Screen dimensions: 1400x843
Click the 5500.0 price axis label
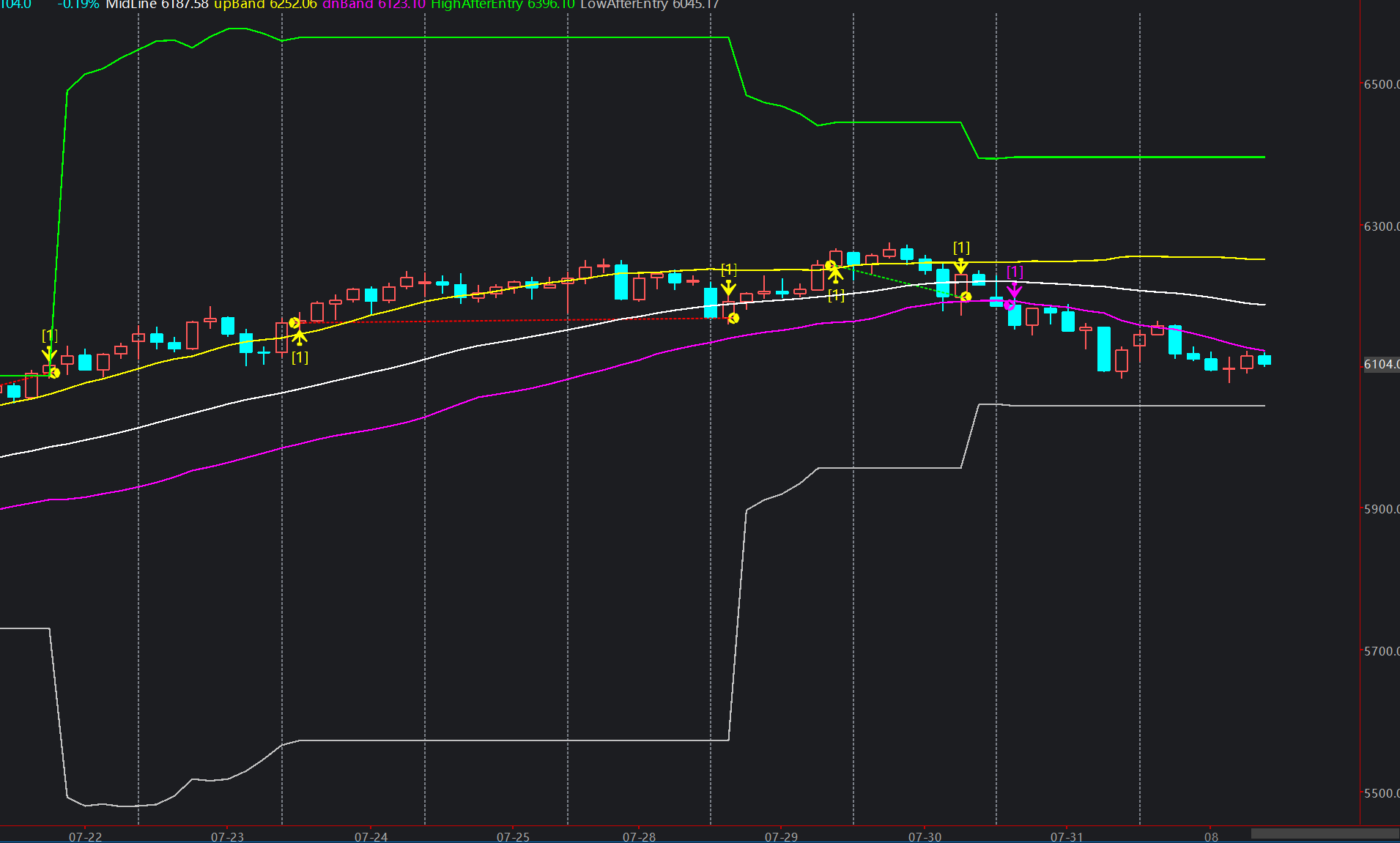click(1381, 793)
